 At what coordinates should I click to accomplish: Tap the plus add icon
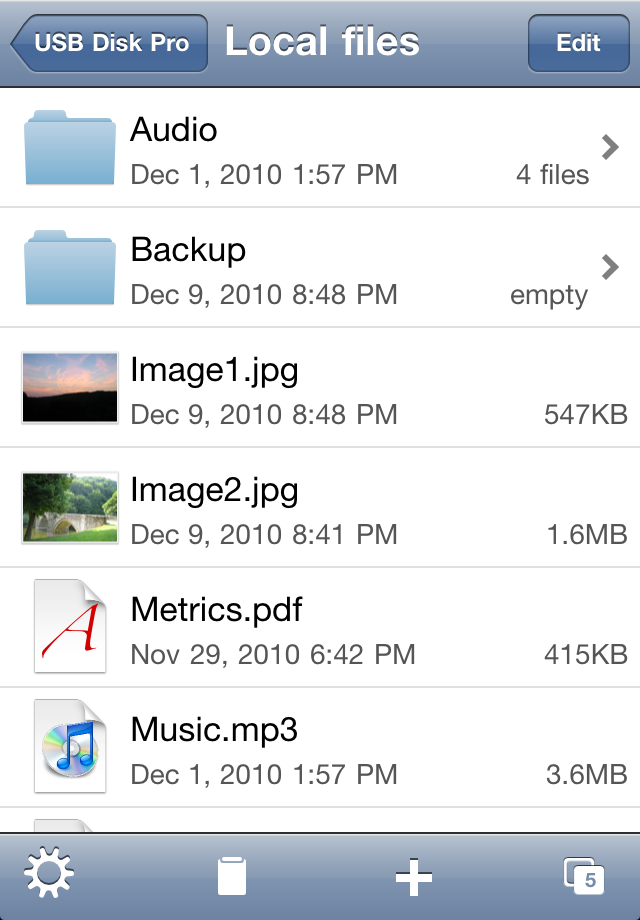coord(413,877)
